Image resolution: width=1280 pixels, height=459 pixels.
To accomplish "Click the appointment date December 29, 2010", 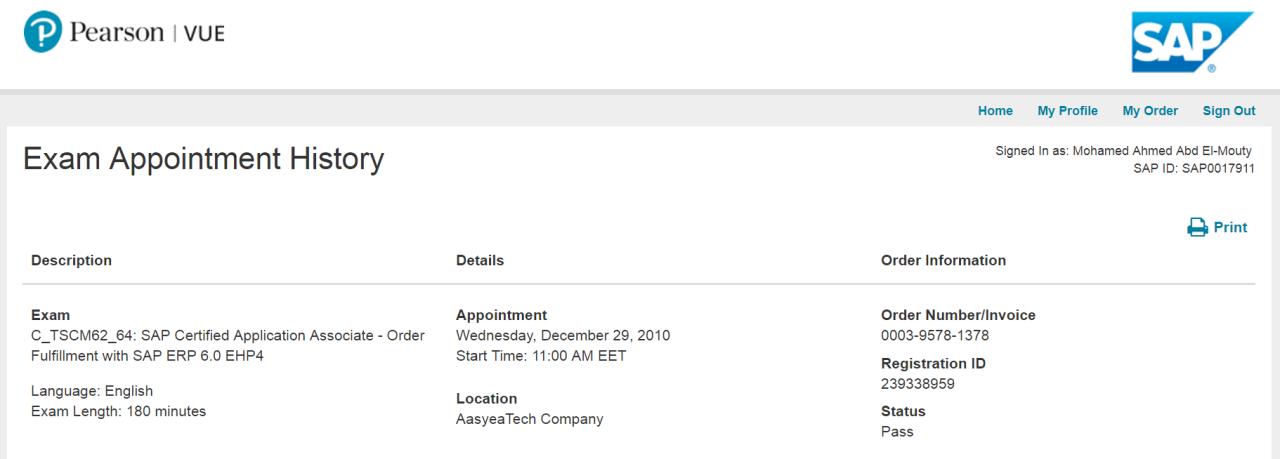I will tap(563, 335).
